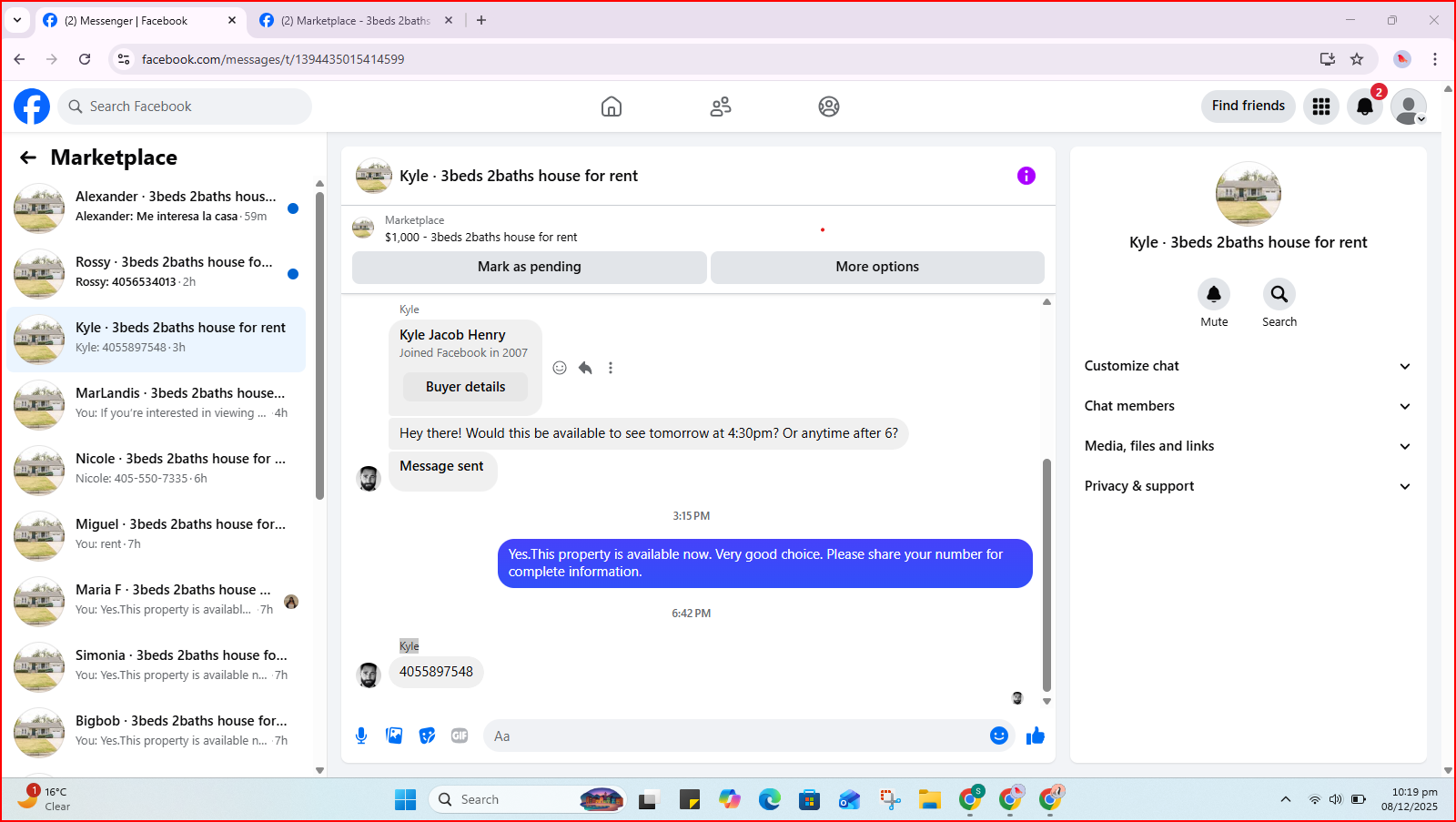Open Miguel's conversation in the list
Image resolution: width=1456 pixels, height=822 pixels.
coord(157,536)
